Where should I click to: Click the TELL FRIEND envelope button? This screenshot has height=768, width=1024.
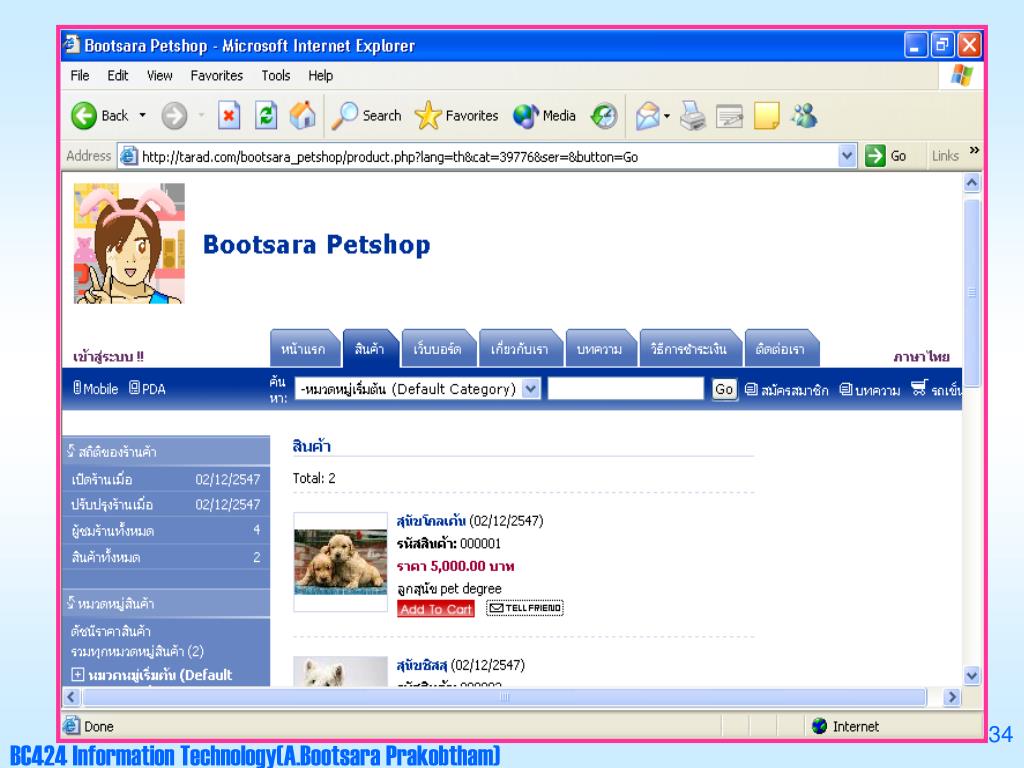click(525, 608)
